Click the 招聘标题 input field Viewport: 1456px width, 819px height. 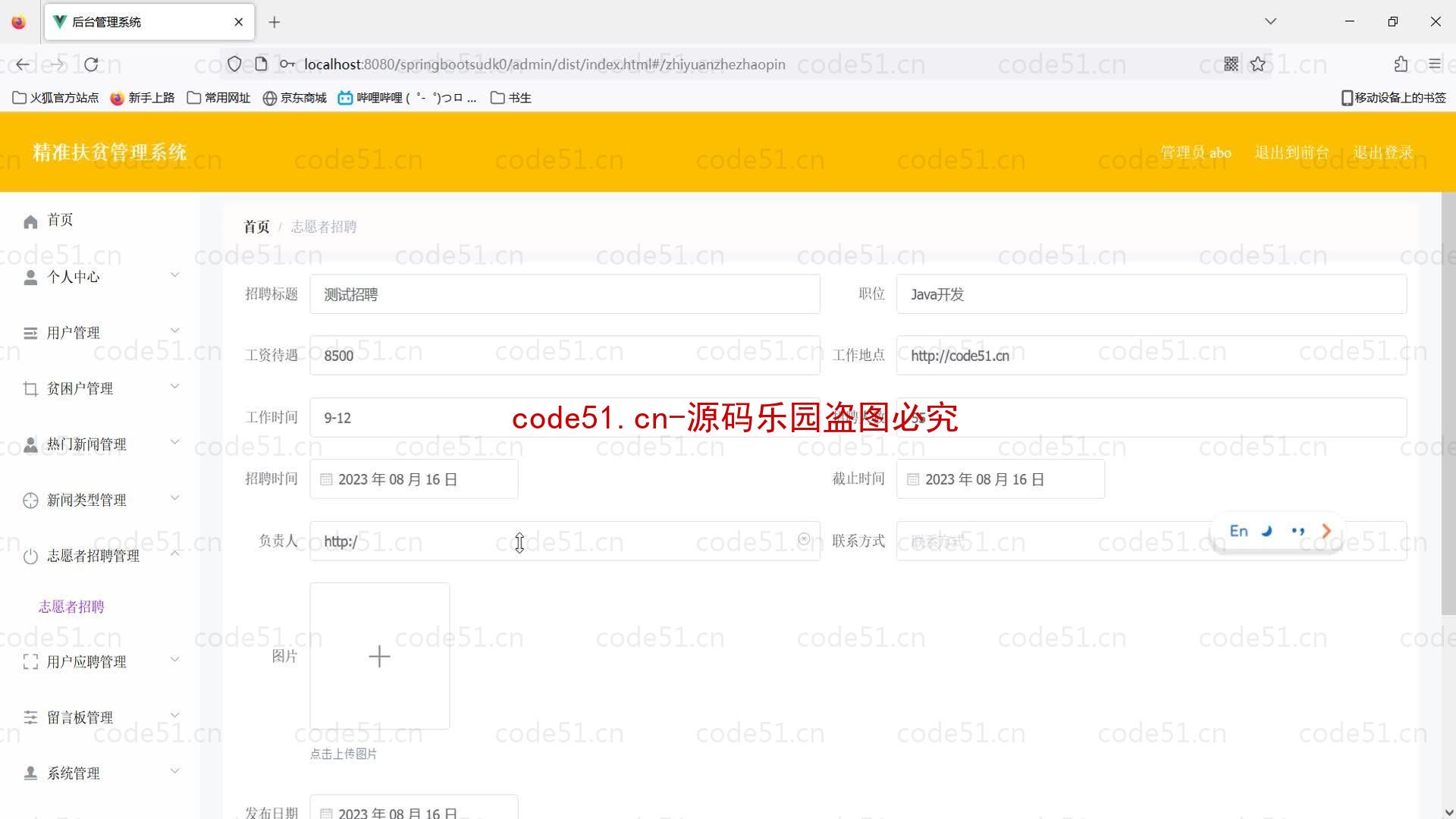[x=564, y=294]
